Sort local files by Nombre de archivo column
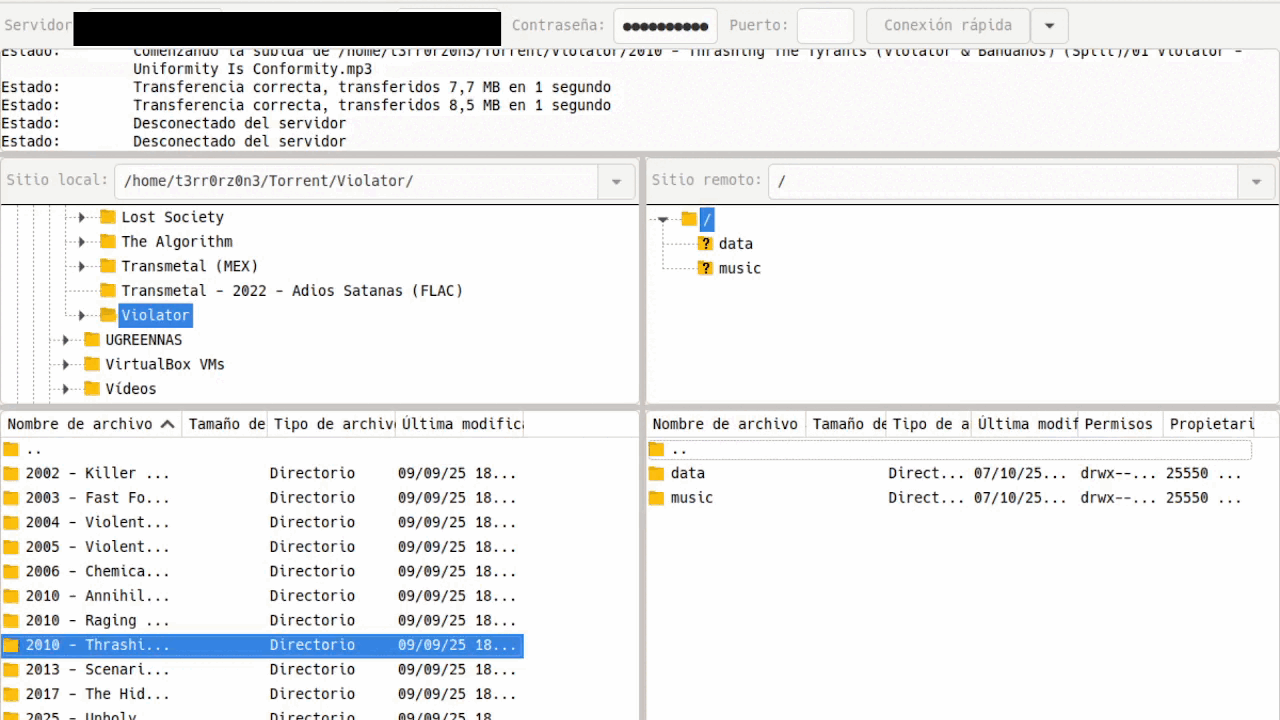This screenshot has width=1280, height=720. 80,424
